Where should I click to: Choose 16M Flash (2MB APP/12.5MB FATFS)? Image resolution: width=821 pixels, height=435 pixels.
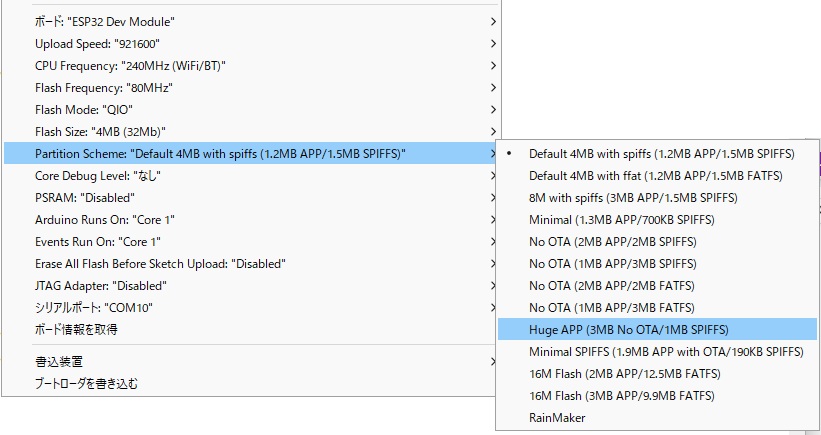[x=657, y=373]
